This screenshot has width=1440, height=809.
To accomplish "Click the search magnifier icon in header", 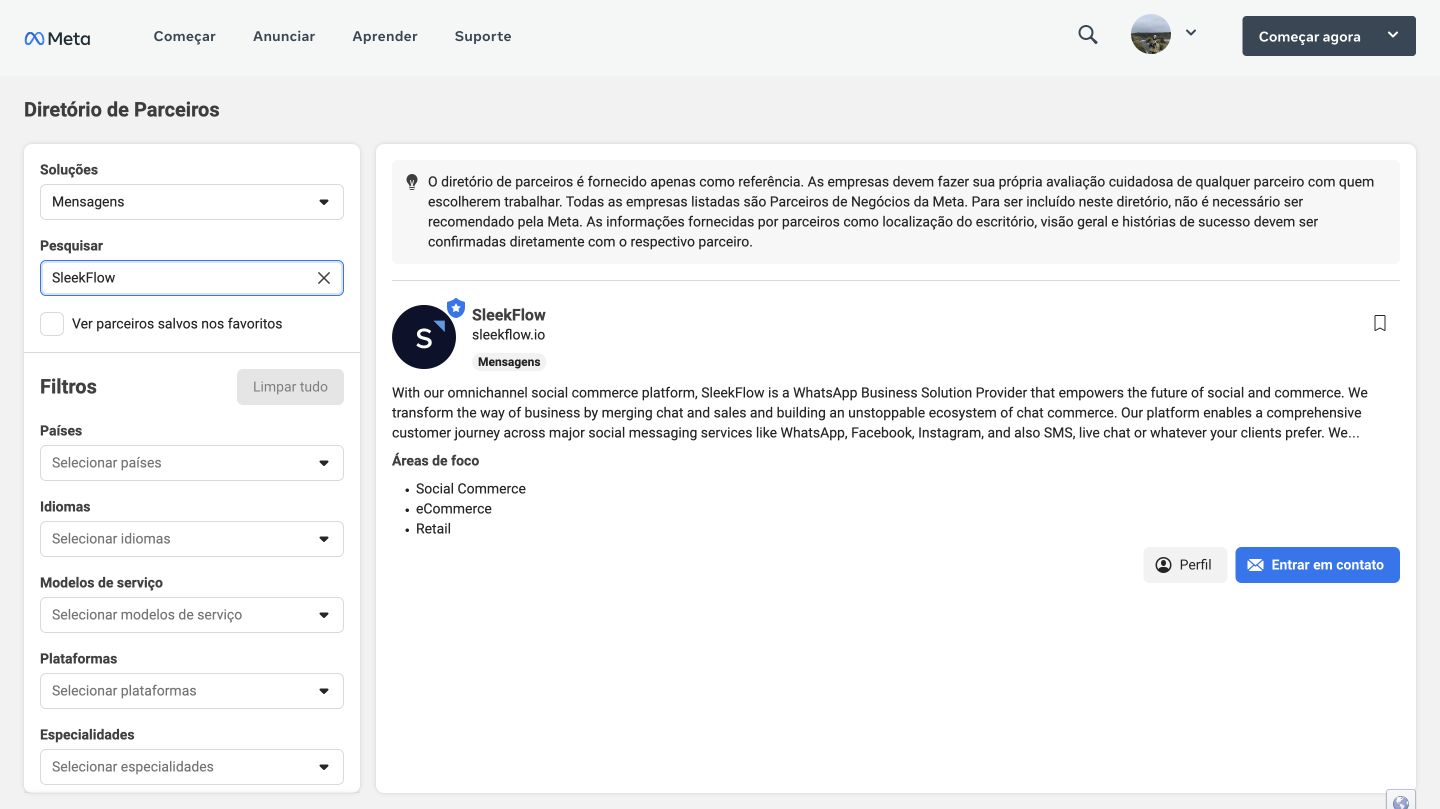I will coord(1088,35).
